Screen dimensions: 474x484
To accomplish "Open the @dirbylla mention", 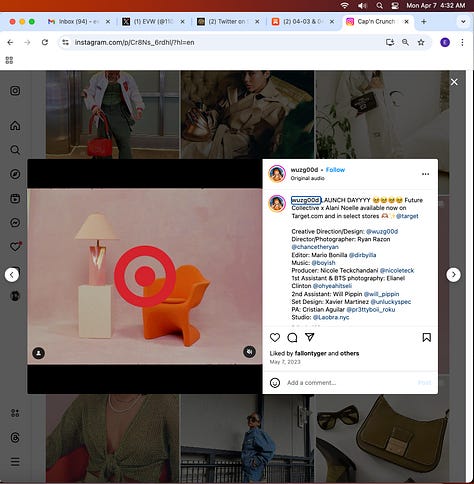I will click(x=362, y=255).
